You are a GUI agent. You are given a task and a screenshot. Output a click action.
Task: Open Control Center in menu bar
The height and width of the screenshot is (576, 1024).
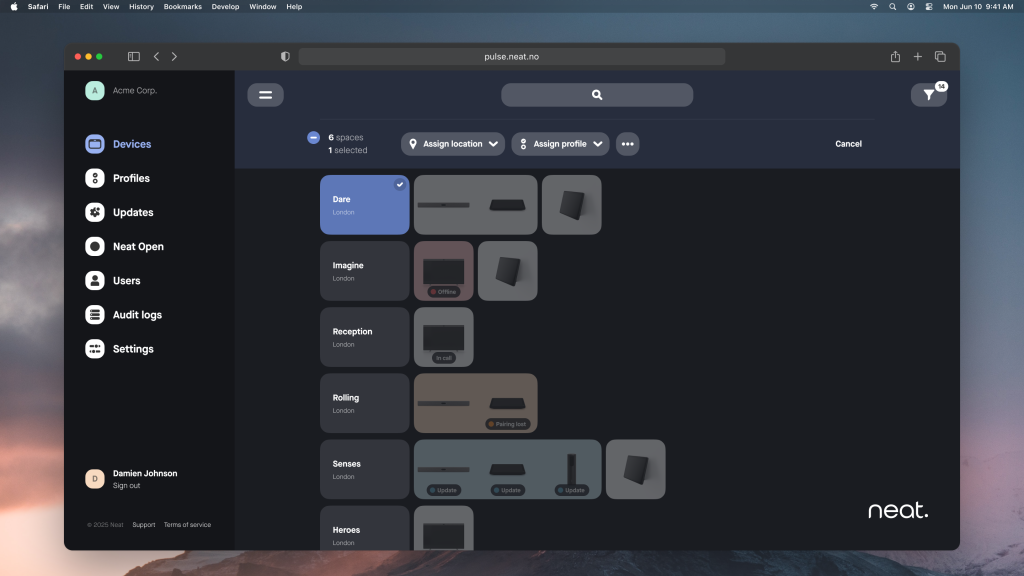(929, 7)
